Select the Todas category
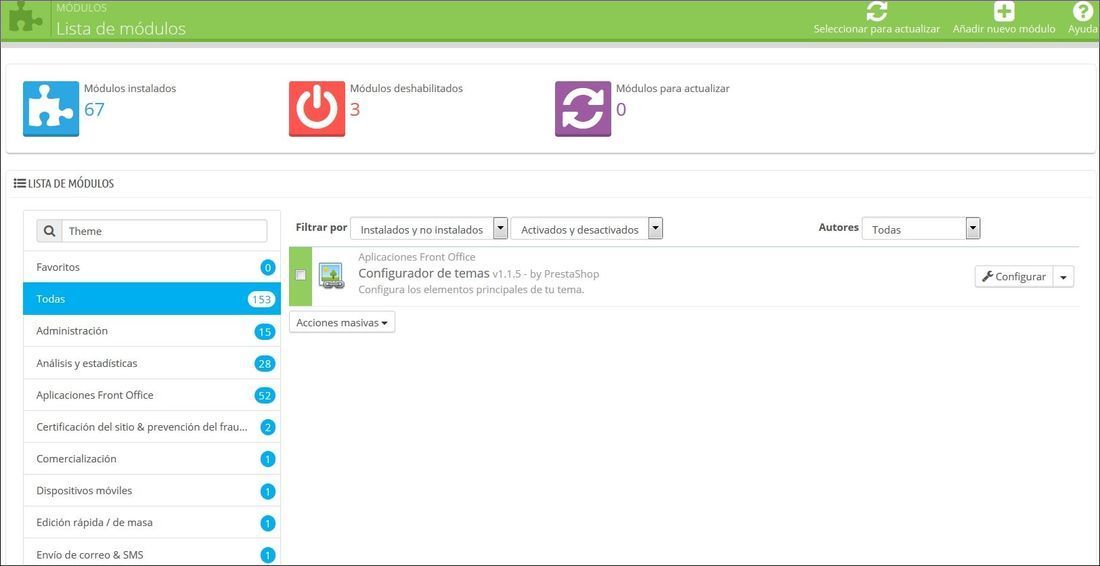Viewport: 1100px width, 566px height. click(152, 299)
